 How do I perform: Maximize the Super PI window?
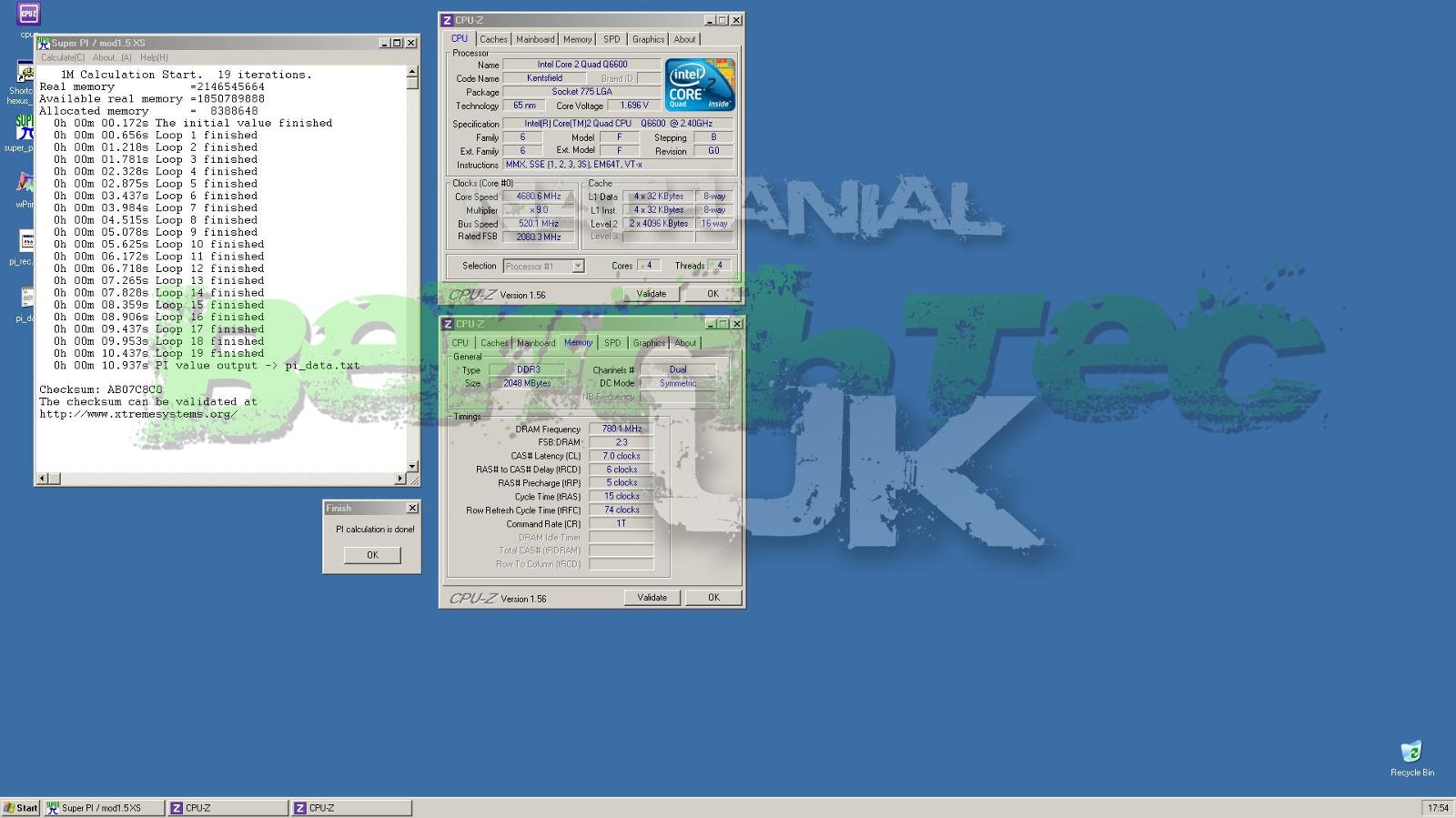(x=397, y=43)
